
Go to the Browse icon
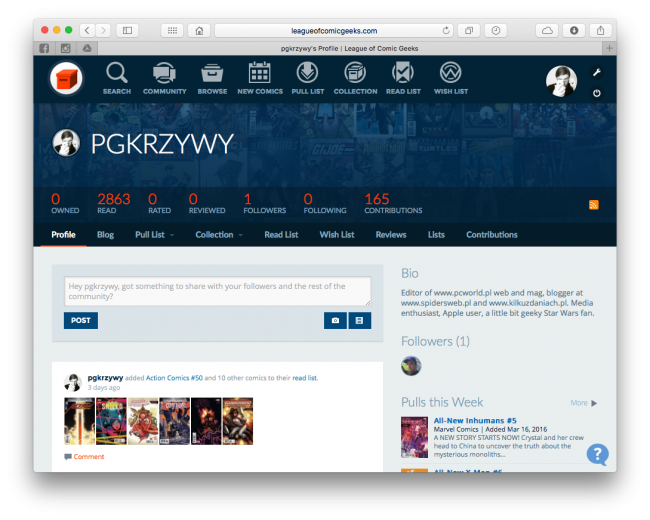(x=212, y=78)
